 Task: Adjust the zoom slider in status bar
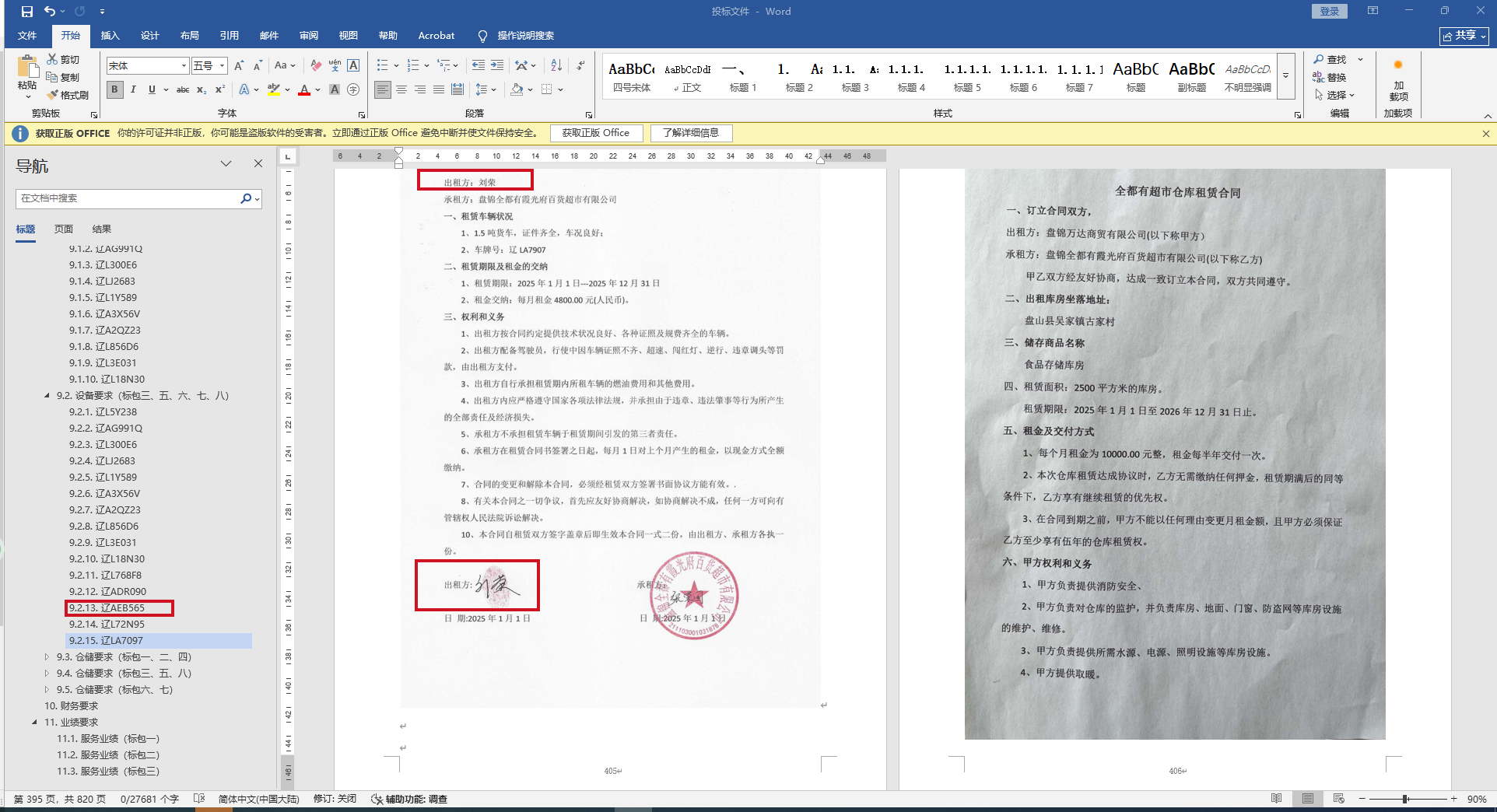click(1405, 799)
